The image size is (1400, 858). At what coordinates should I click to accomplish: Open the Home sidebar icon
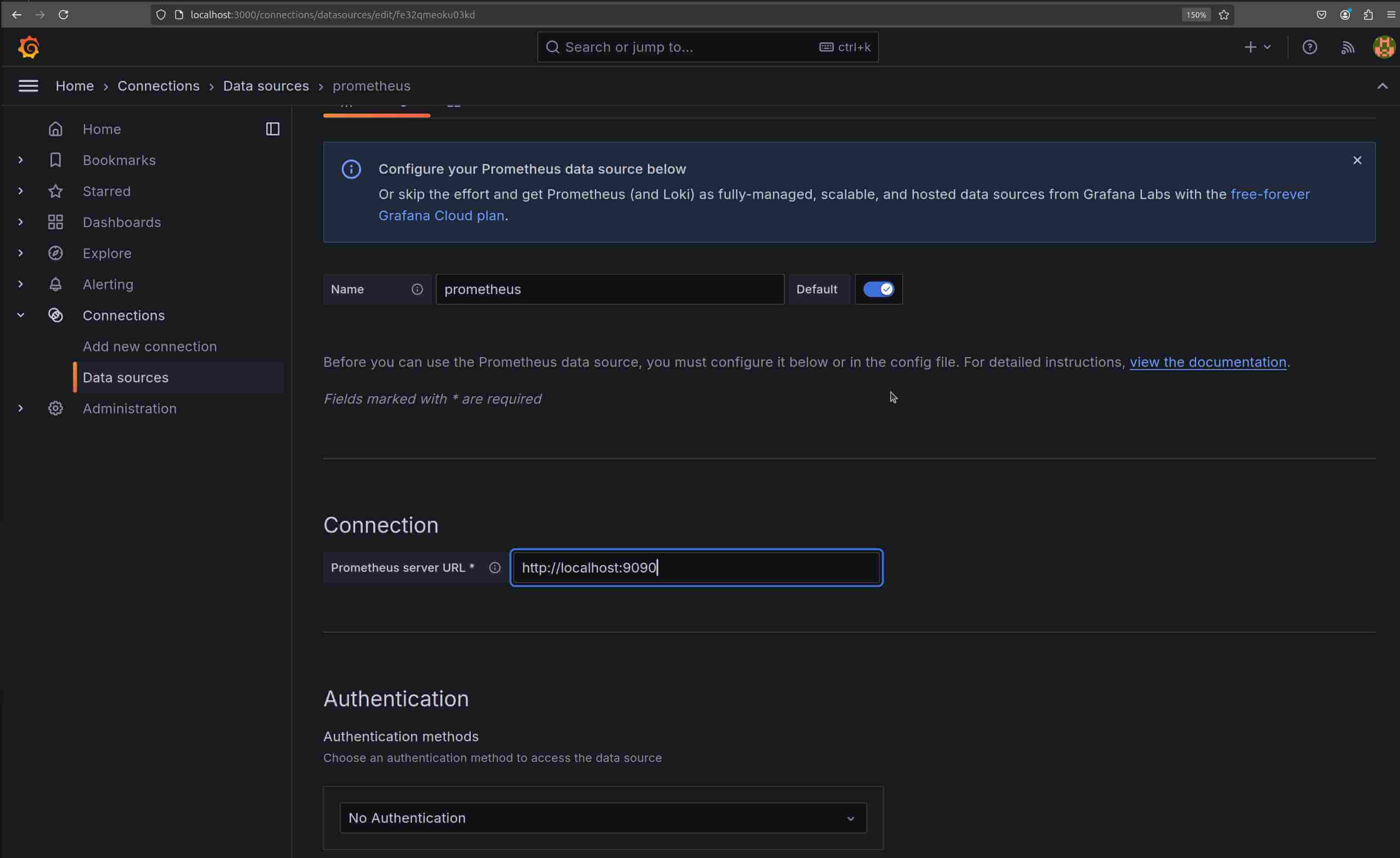click(56, 129)
